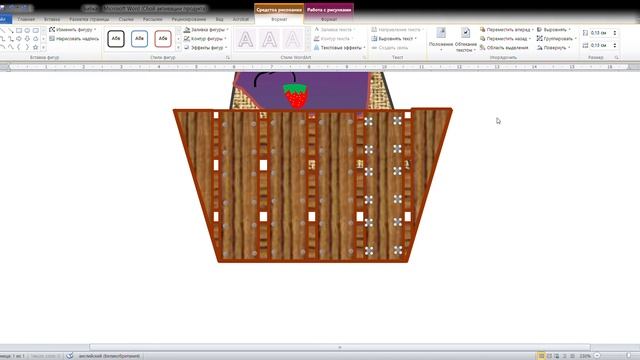Choose the second WordArt style letter A

point(269,40)
